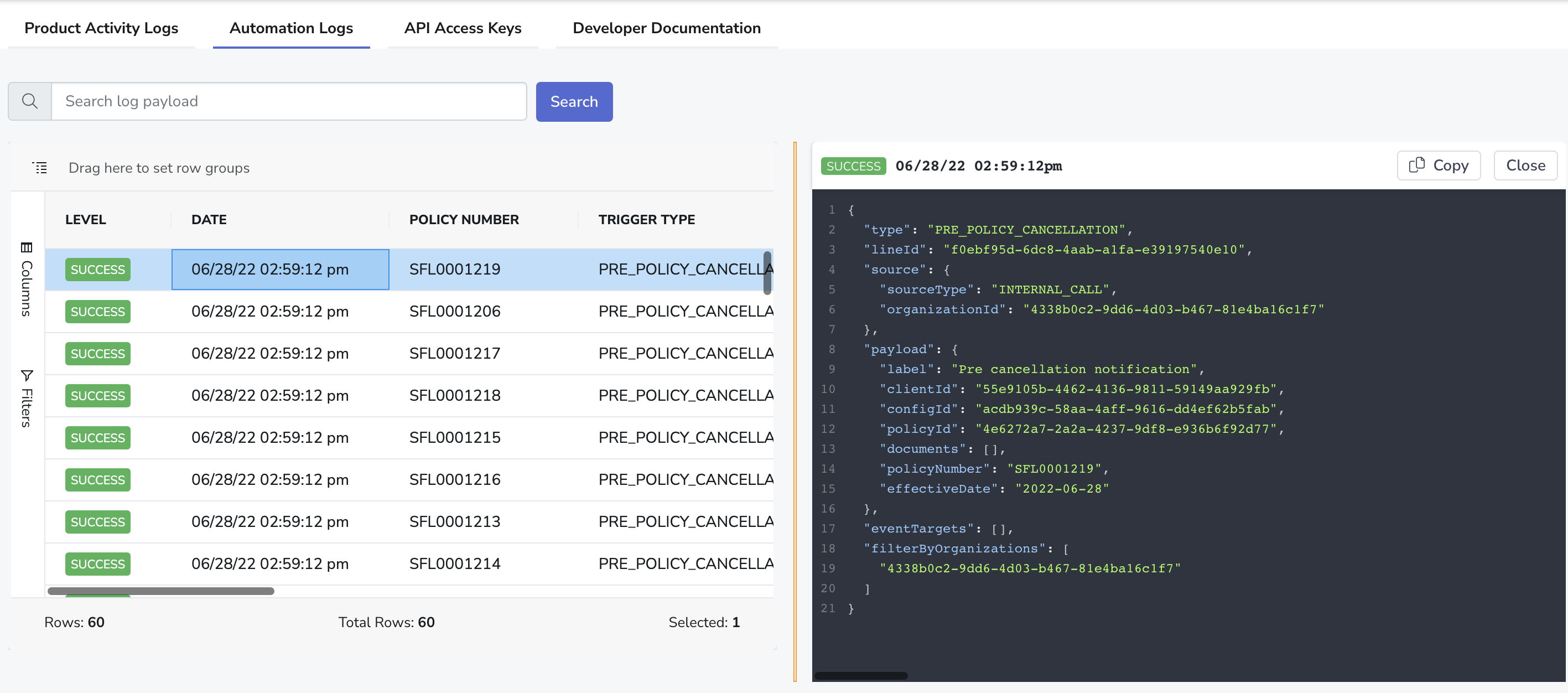Click the table's horizontal scrollbar

coord(160,591)
